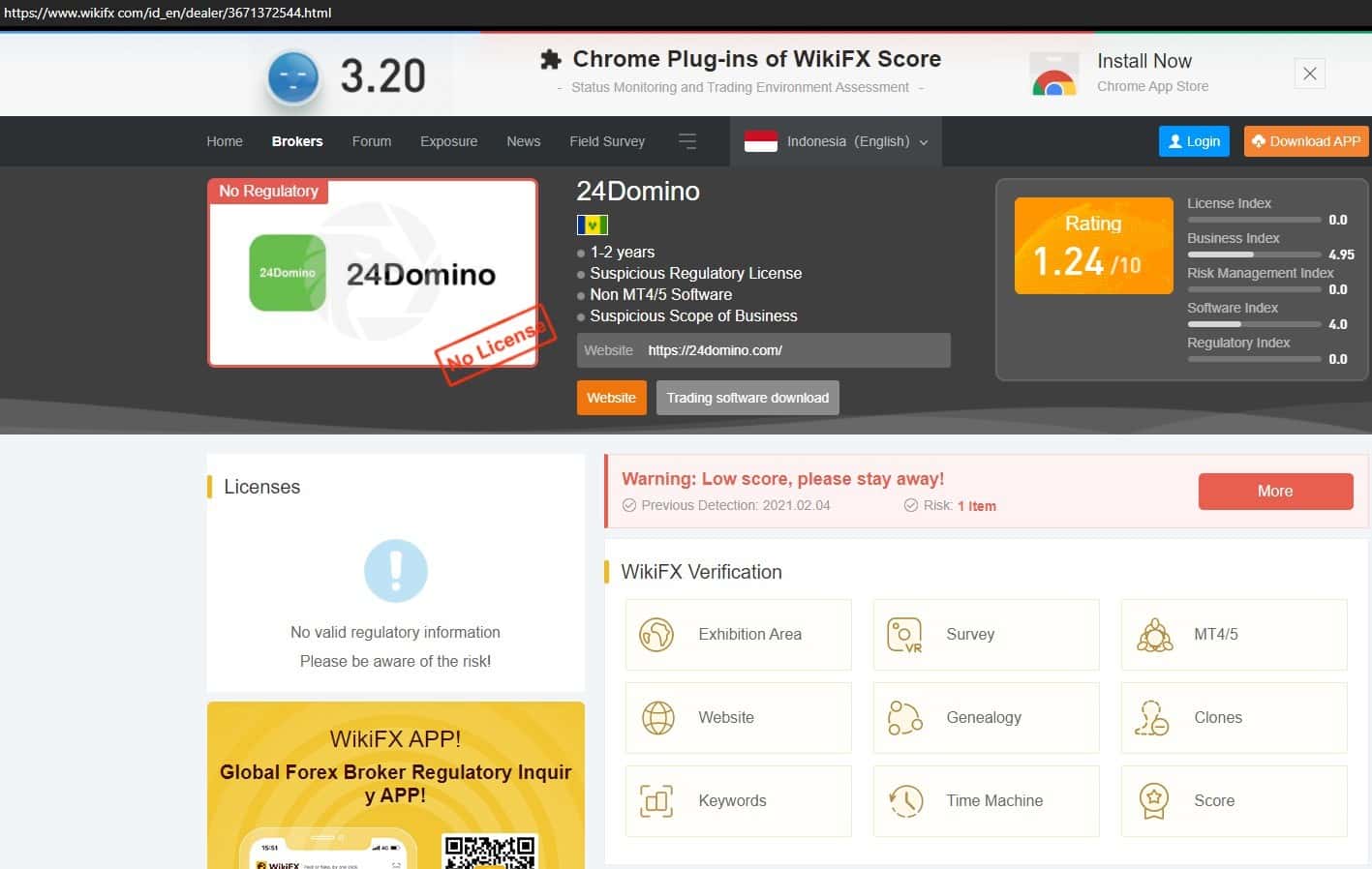This screenshot has width=1372, height=869.
Task: Click the Indonesia flag icon
Action: [761, 141]
